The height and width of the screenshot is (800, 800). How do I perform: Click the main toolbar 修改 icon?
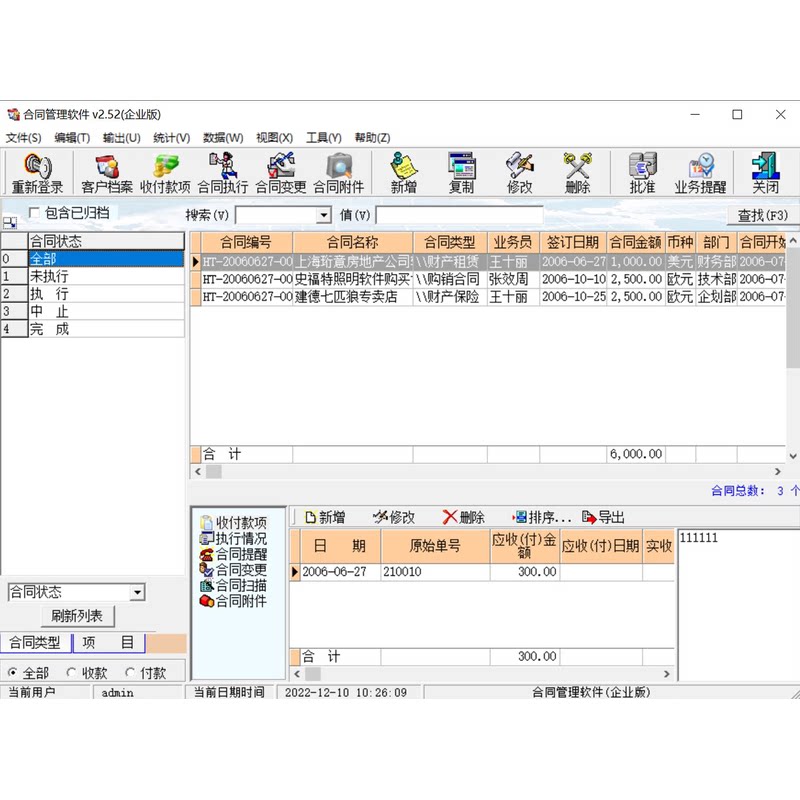pyautogui.click(x=519, y=173)
